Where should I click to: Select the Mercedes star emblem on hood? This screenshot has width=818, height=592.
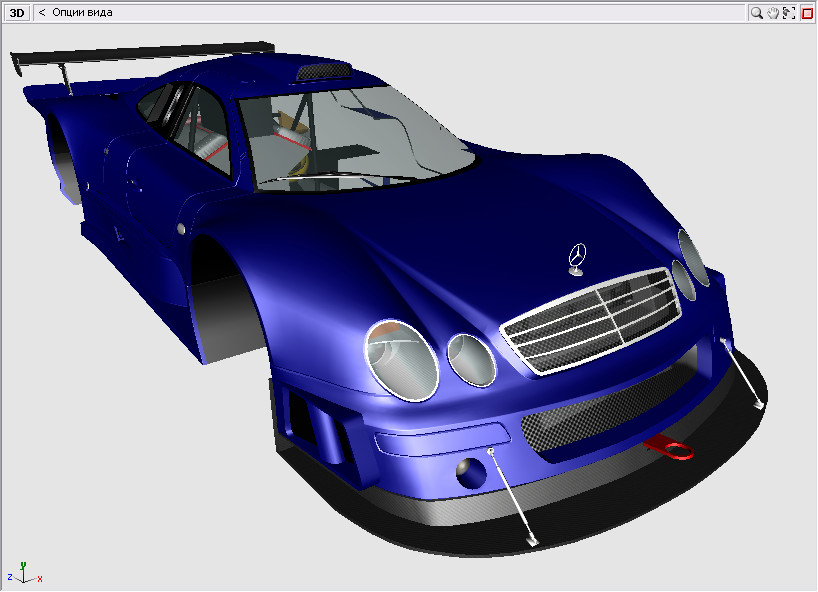pyautogui.click(x=576, y=256)
